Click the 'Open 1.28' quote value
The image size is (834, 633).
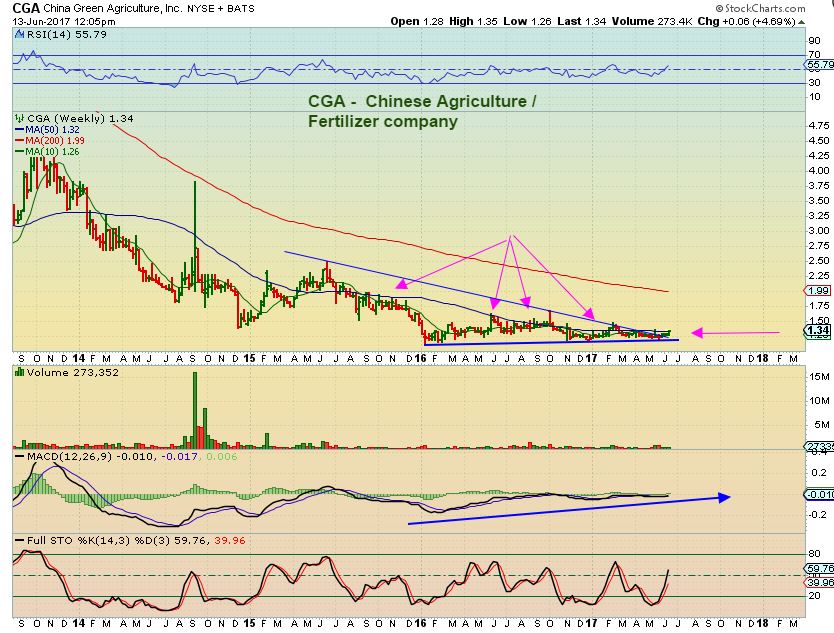click(416, 21)
